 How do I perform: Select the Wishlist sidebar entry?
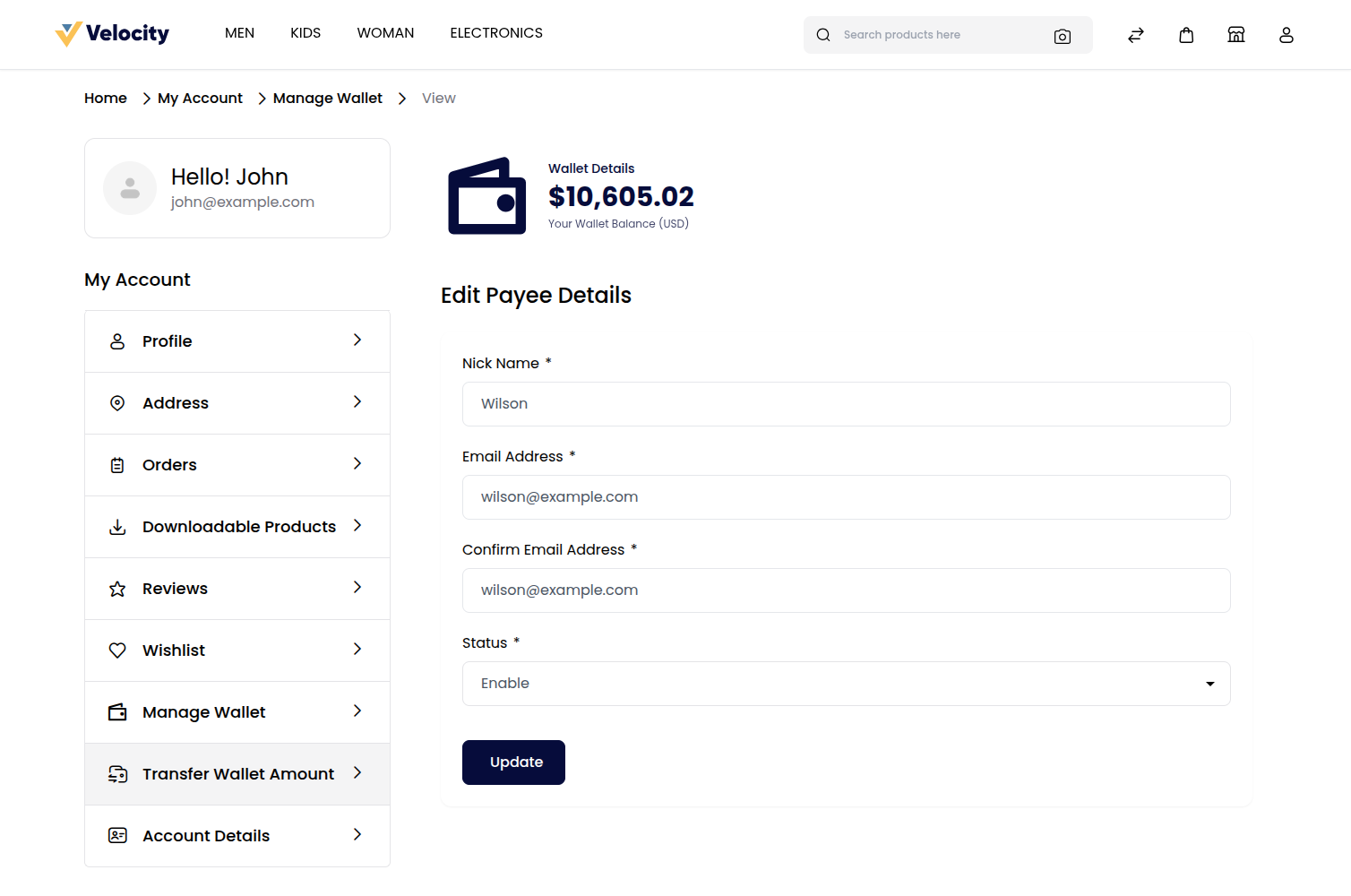[173, 650]
